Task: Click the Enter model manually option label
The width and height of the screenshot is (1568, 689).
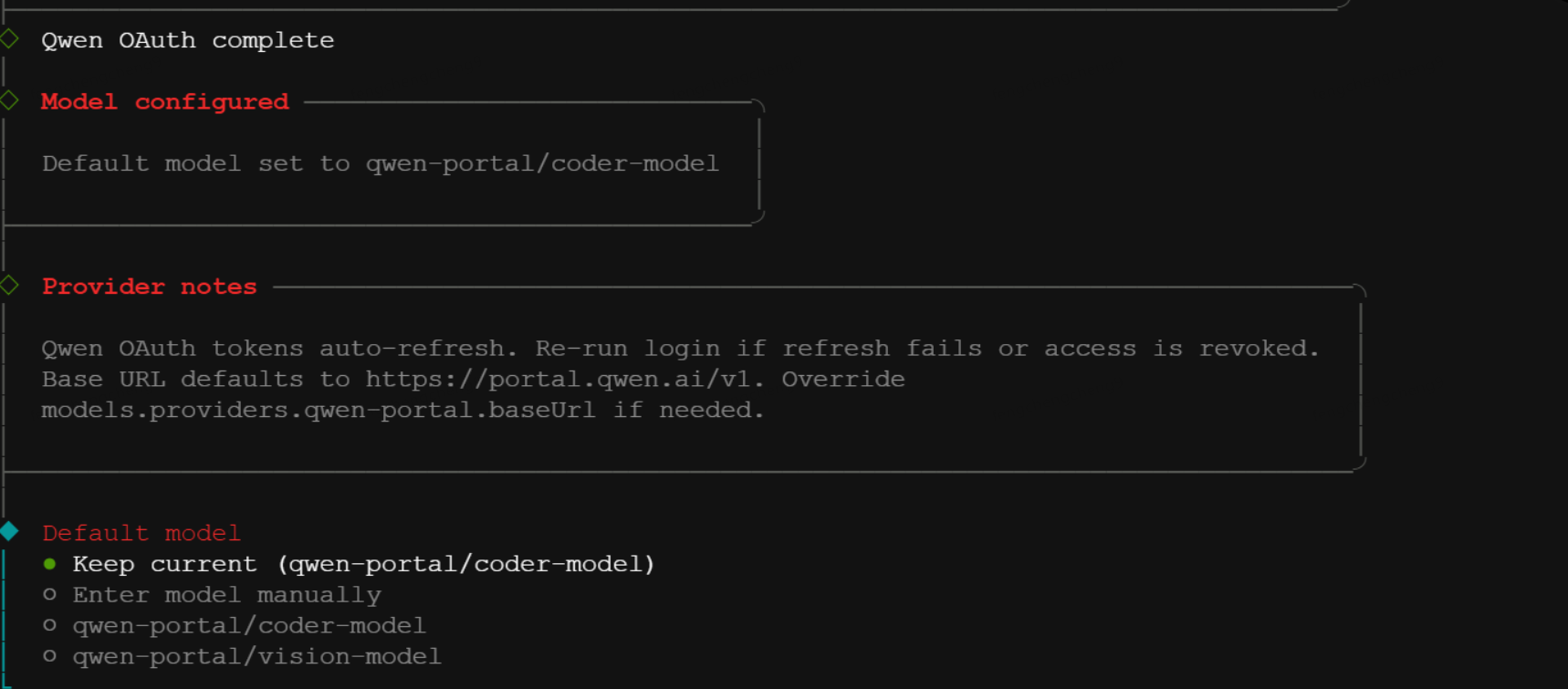Action: pyautogui.click(x=226, y=595)
